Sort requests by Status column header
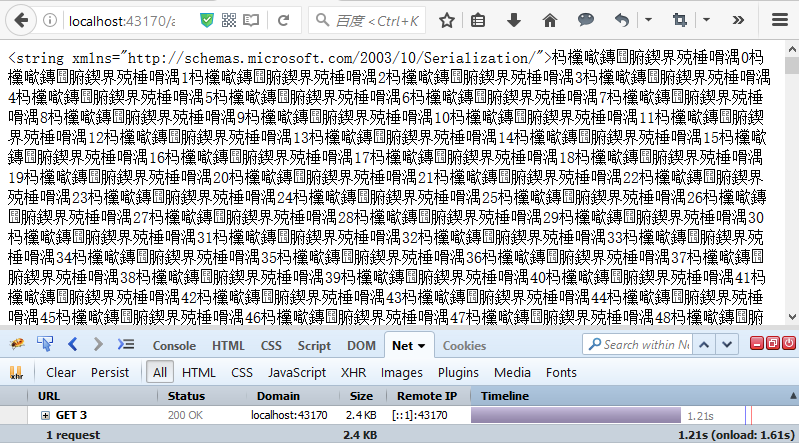 coord(187,396)
